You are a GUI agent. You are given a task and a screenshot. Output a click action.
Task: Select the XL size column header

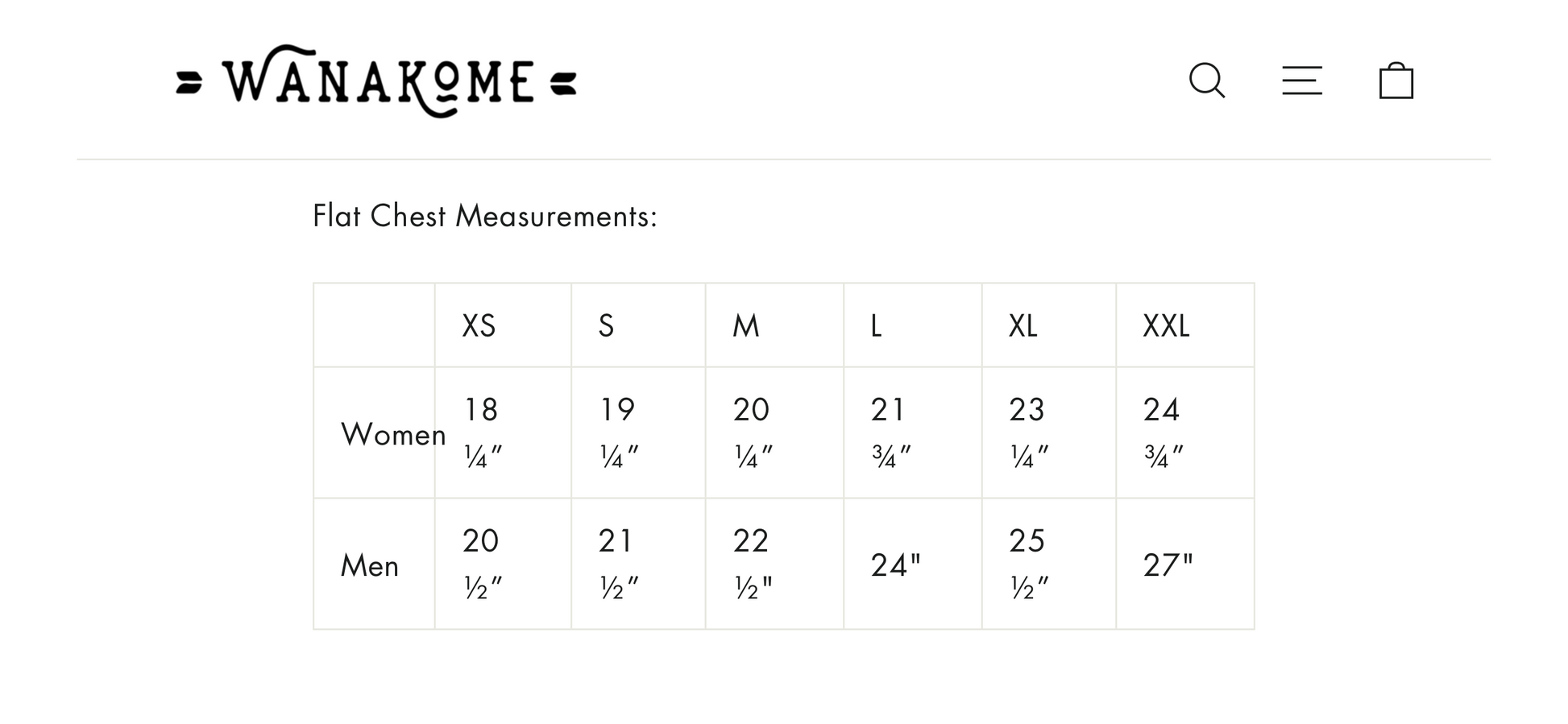click(1023, 325)
